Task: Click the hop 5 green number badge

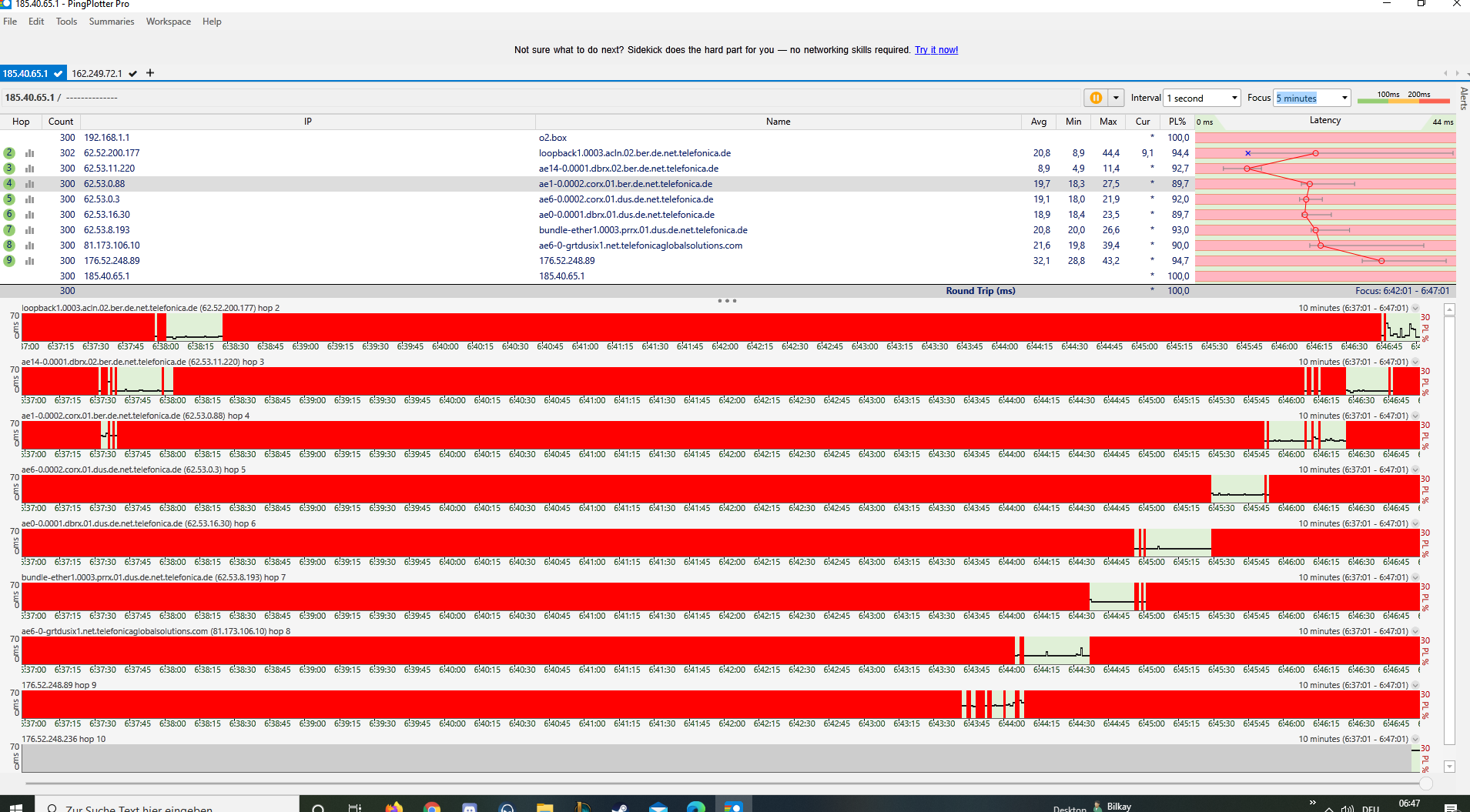Action: coord(9,199)
